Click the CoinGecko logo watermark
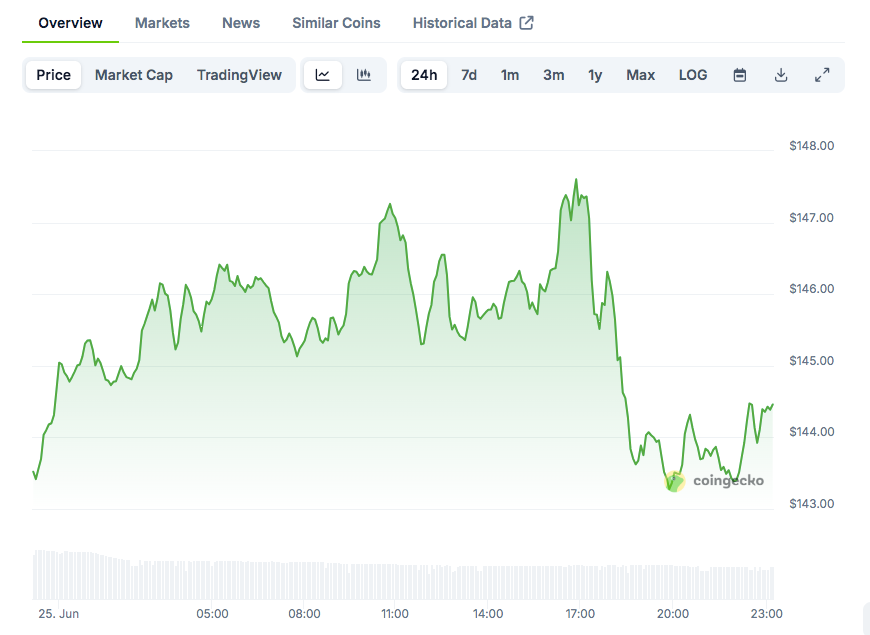This screenshot has height=635, width=870. click(x=715, y=481)
